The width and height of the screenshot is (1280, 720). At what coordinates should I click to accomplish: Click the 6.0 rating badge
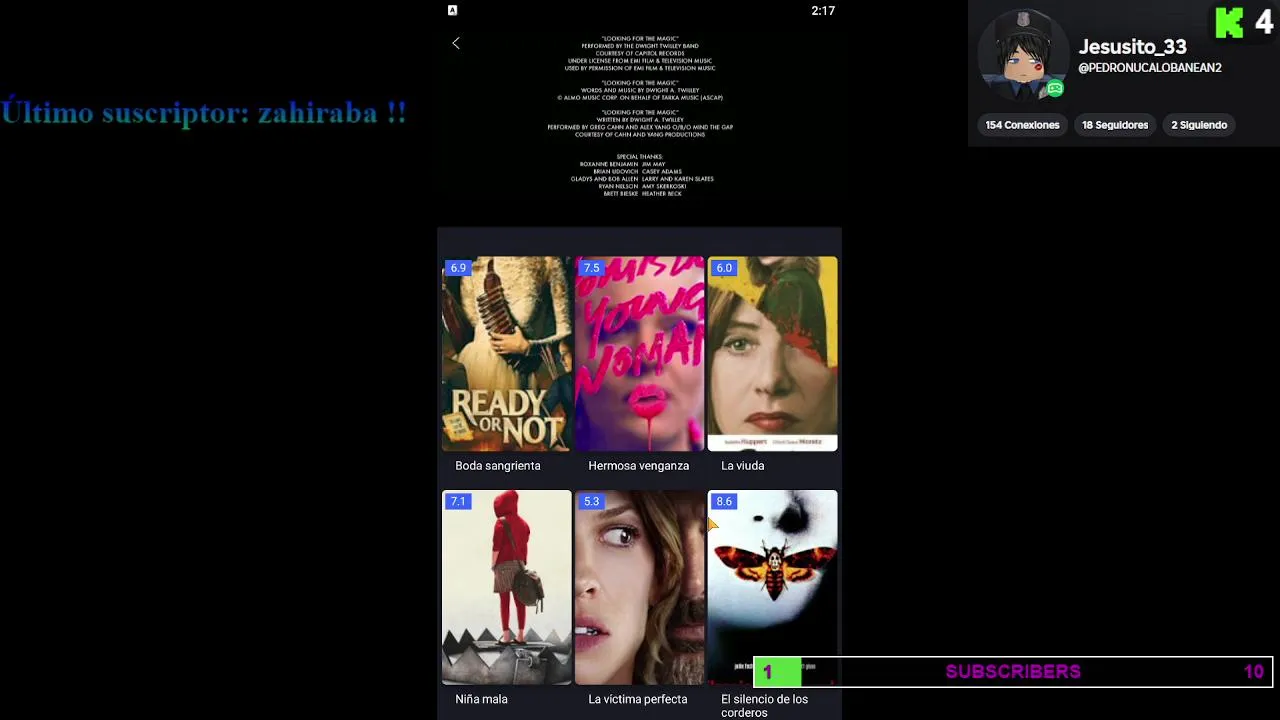[724, 268]
